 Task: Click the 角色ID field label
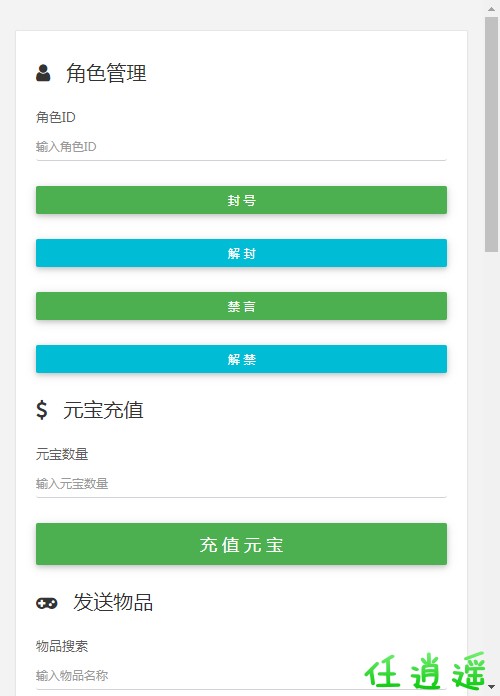click(x=56, y=118)
